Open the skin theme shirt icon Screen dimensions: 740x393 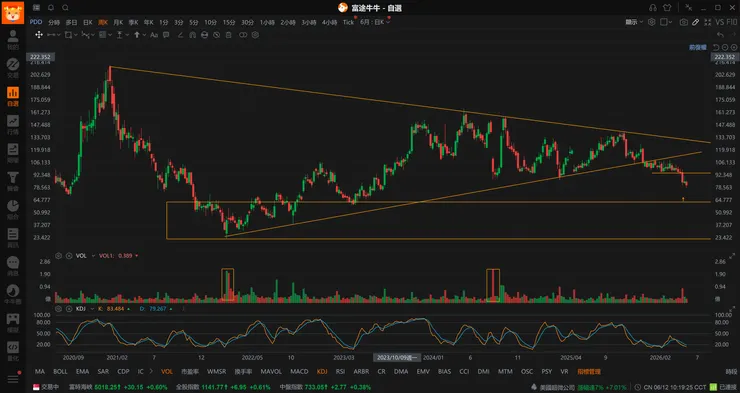(667, 8)
